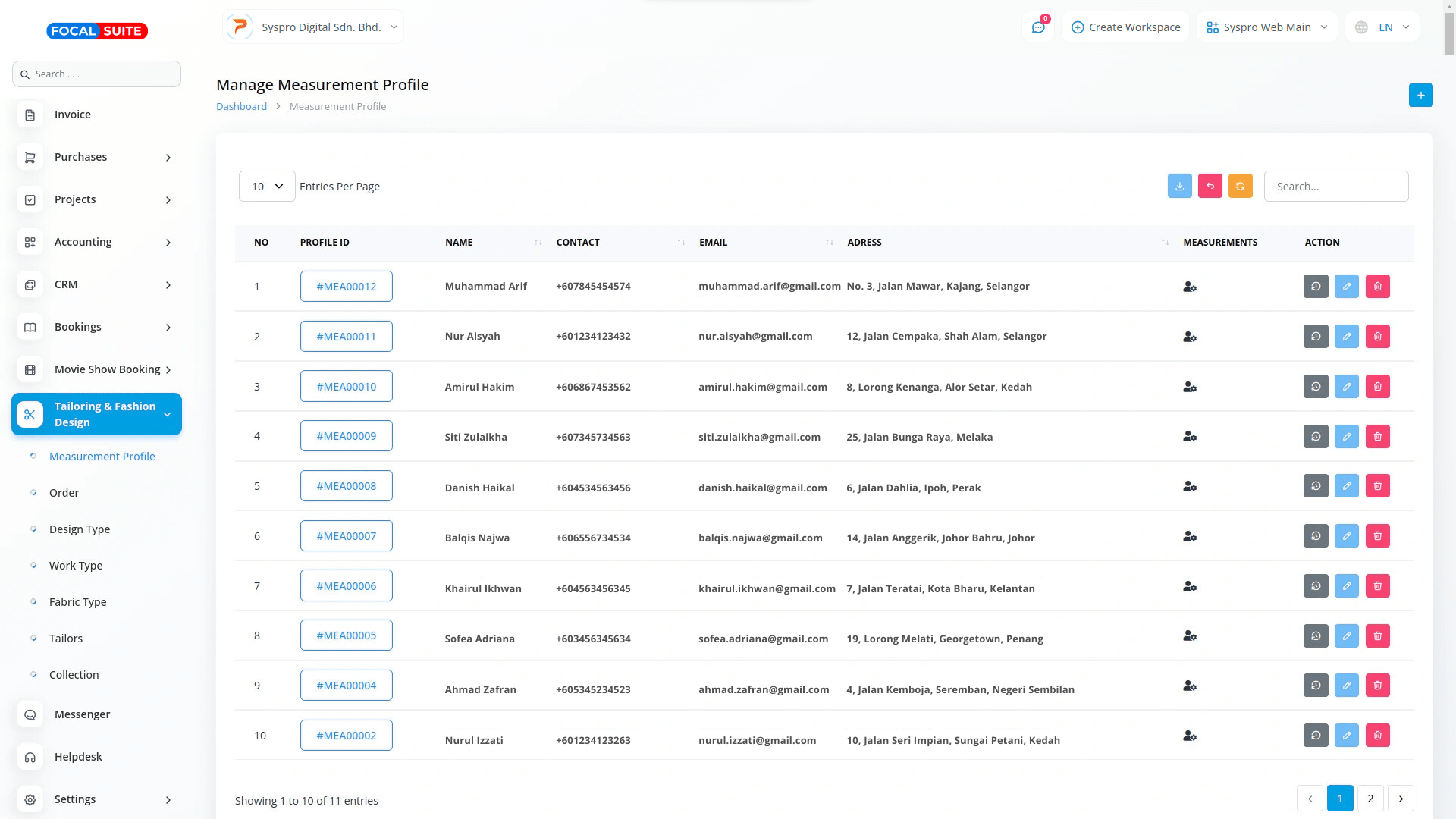
Task: Open the entries per page dropdown
Action: click(x=267, y=186)
